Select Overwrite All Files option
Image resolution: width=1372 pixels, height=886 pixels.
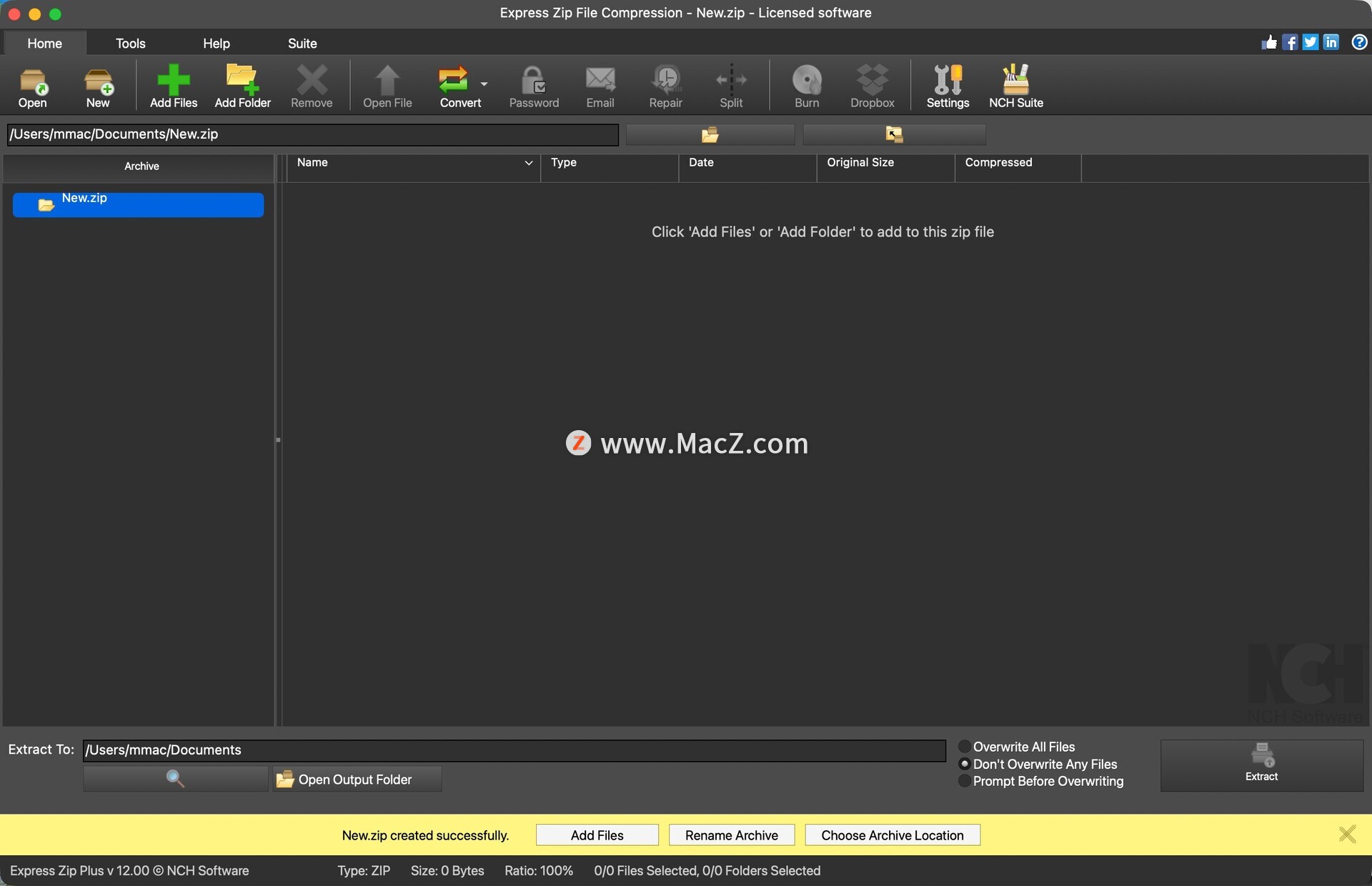click(965, 747)
